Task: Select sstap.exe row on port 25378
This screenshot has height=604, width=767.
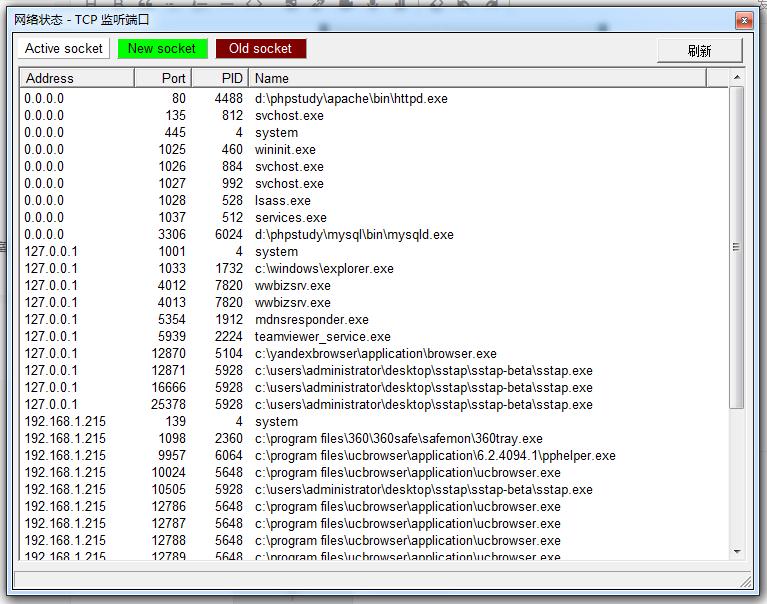Action: pos(374,404)
